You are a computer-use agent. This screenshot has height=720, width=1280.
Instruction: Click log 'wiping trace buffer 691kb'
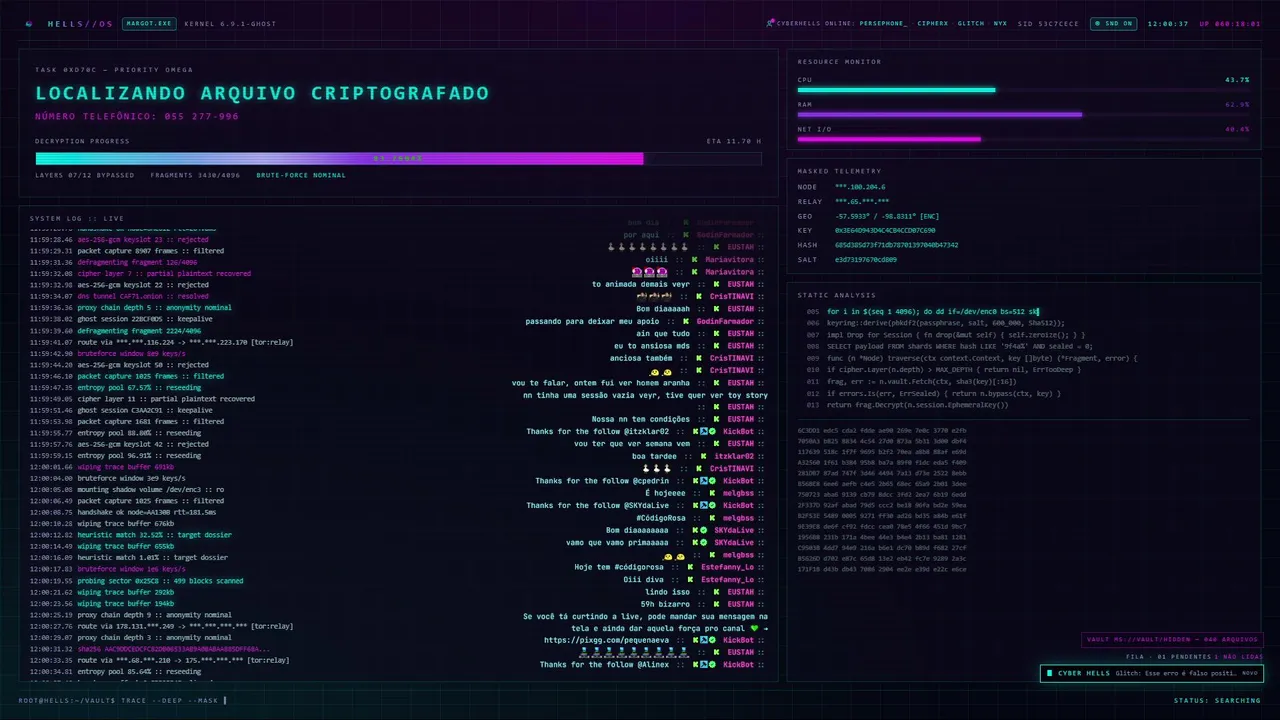(125, 467)
